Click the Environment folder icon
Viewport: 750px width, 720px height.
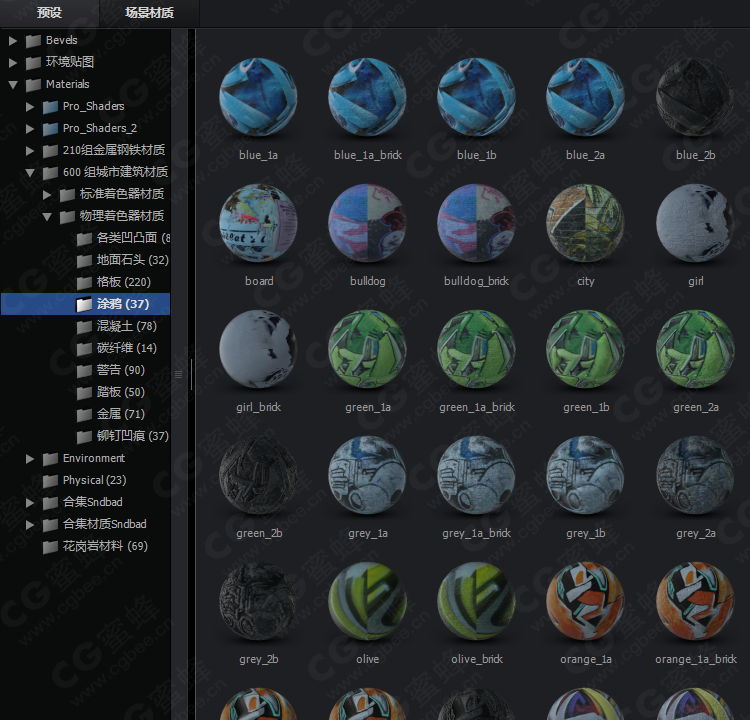pos(50,459)
